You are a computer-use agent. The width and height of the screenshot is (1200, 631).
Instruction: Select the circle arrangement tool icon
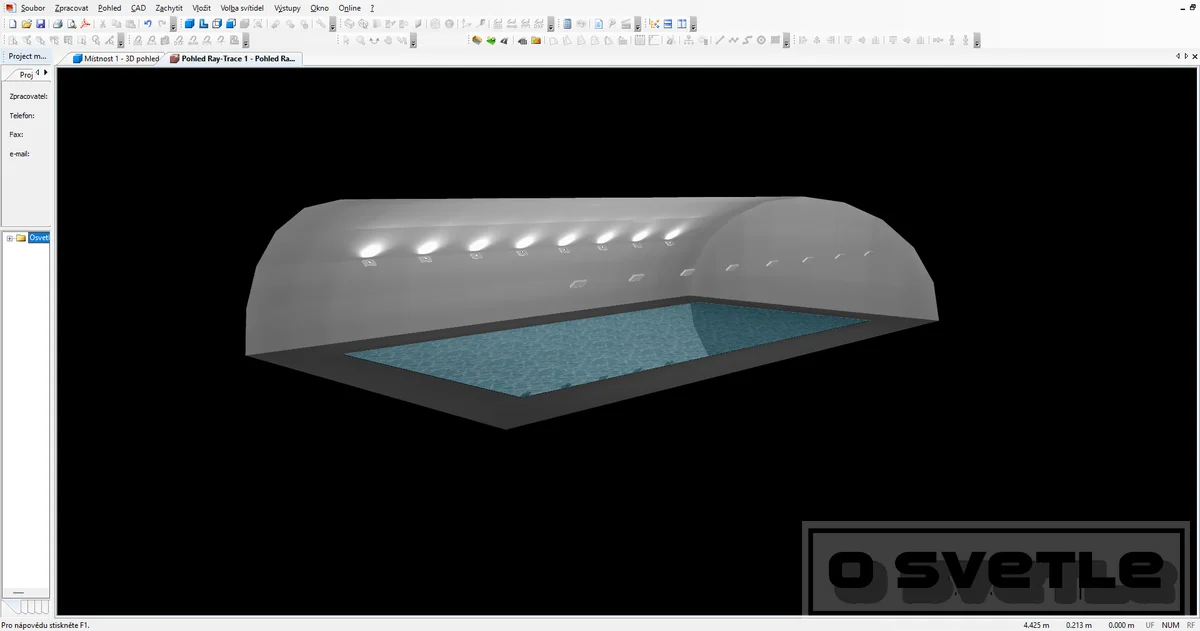(x=761, y=41)
